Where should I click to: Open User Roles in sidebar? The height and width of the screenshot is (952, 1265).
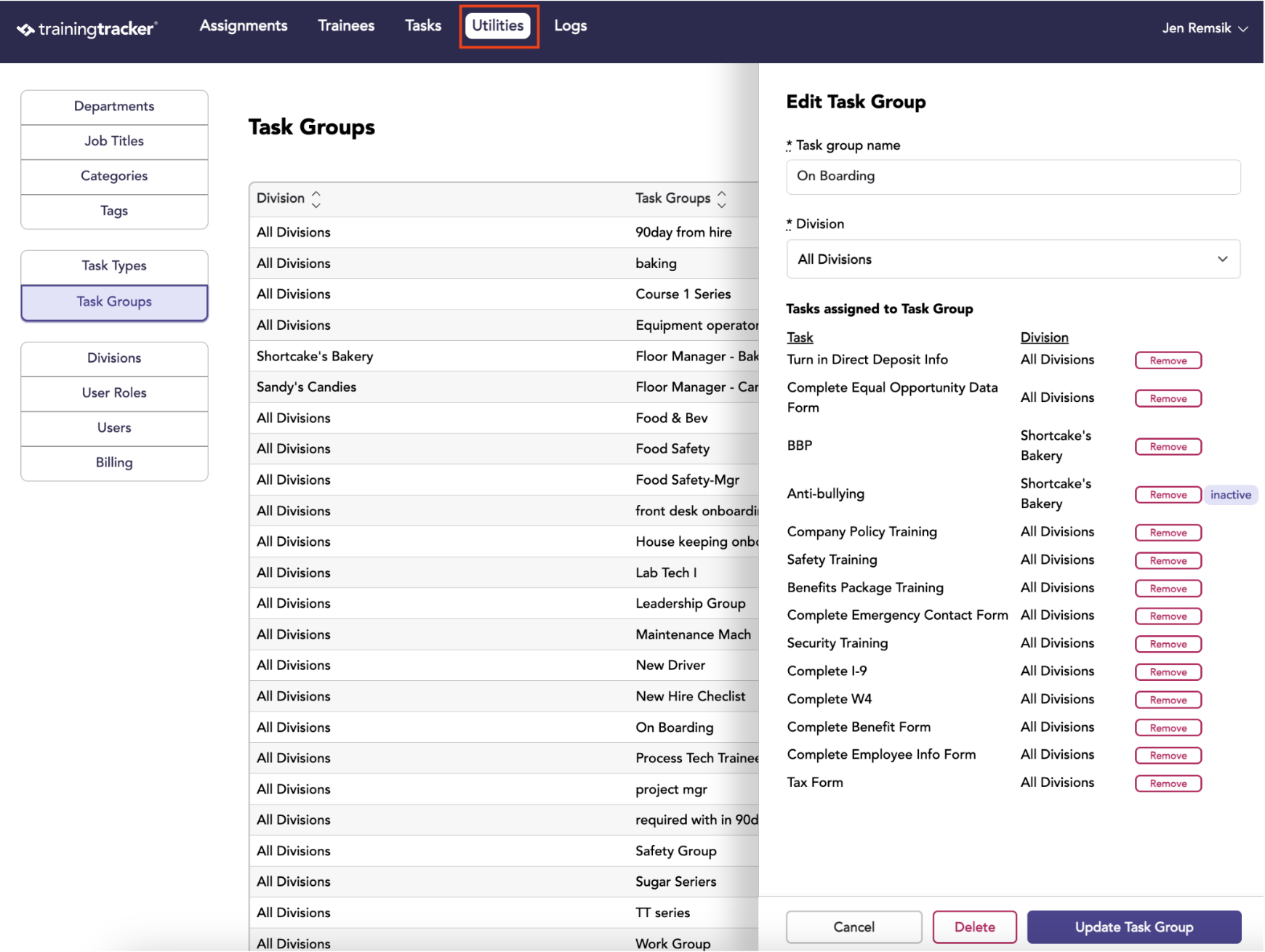click(114, 394)
